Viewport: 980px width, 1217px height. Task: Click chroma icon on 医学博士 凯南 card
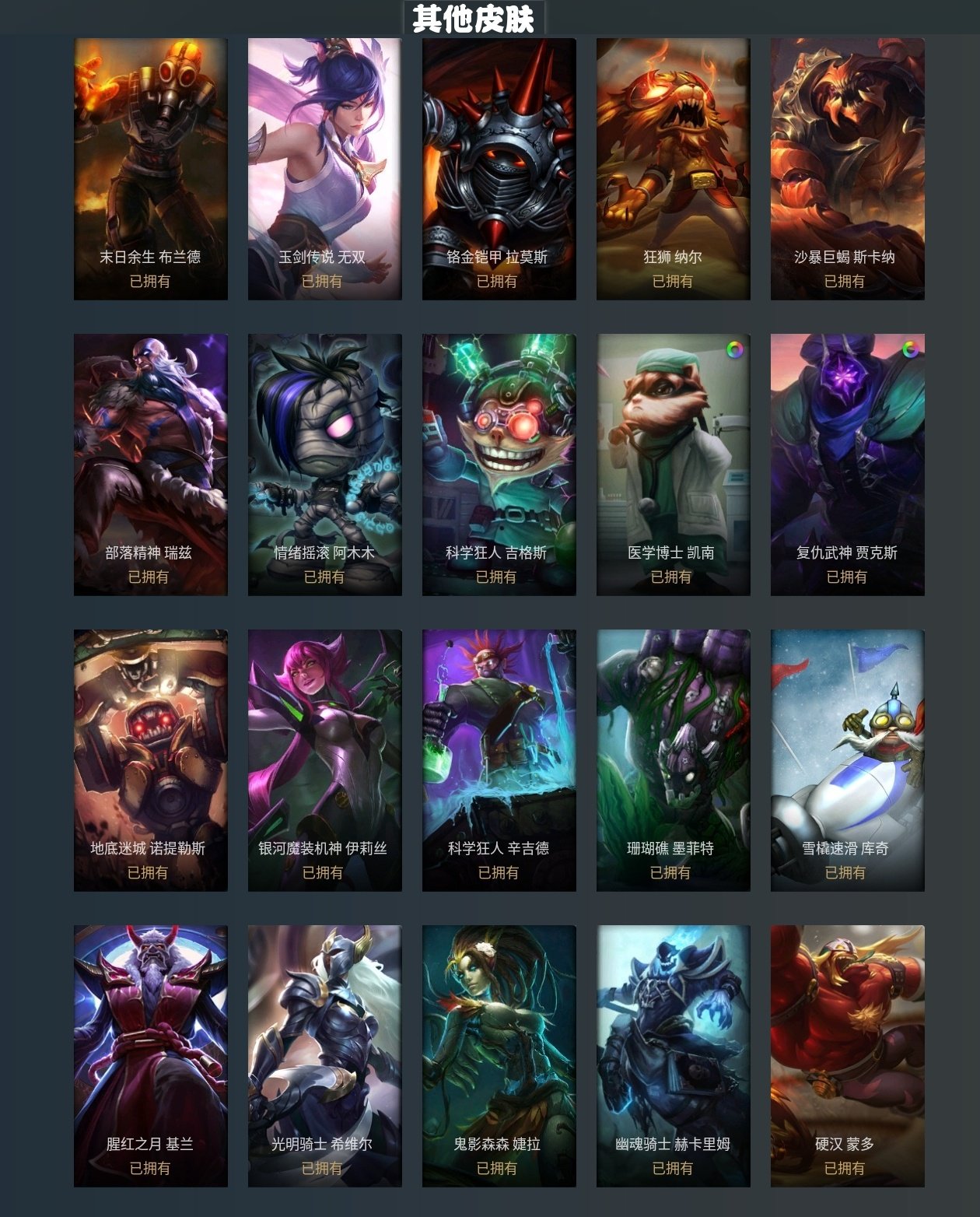coord(734,349)
